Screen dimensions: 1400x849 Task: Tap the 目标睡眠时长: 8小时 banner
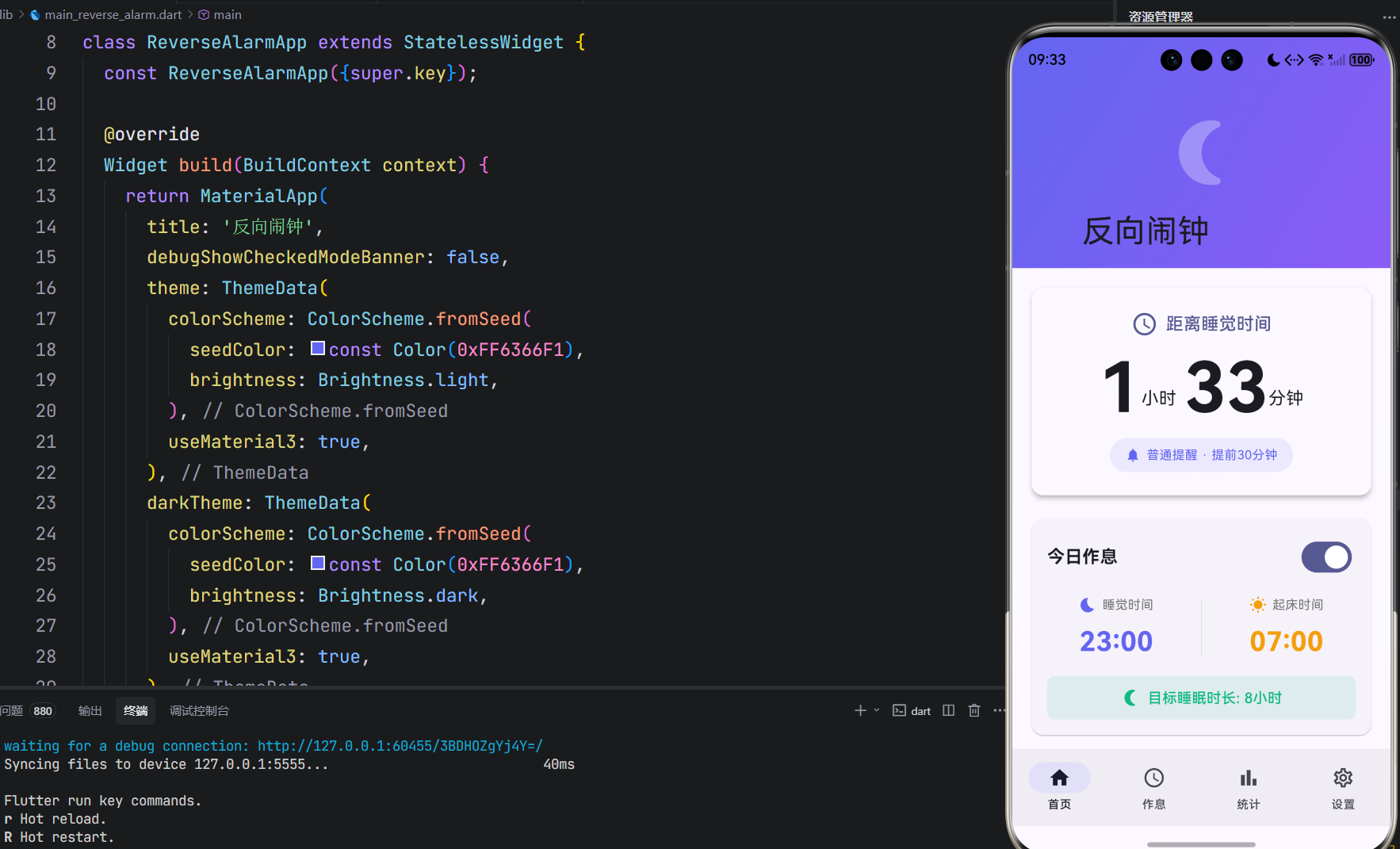(1201, 698)
